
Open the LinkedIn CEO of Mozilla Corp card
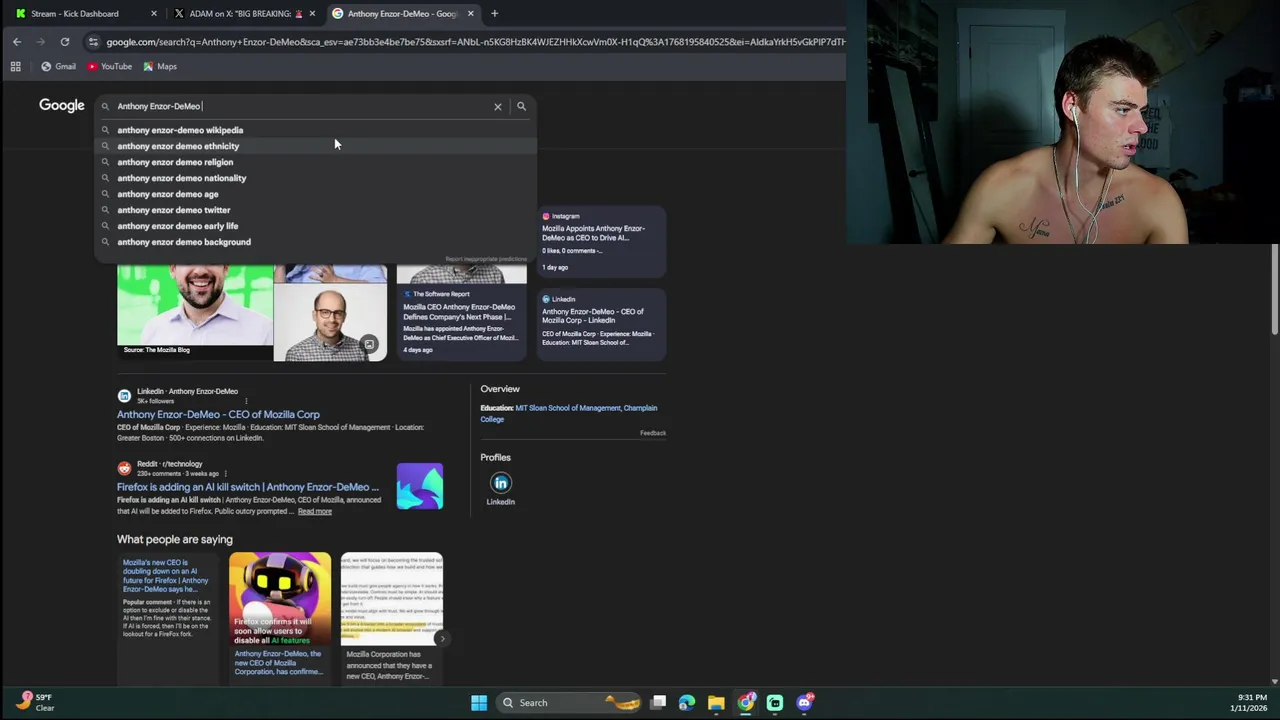click(x=601, y=324)
